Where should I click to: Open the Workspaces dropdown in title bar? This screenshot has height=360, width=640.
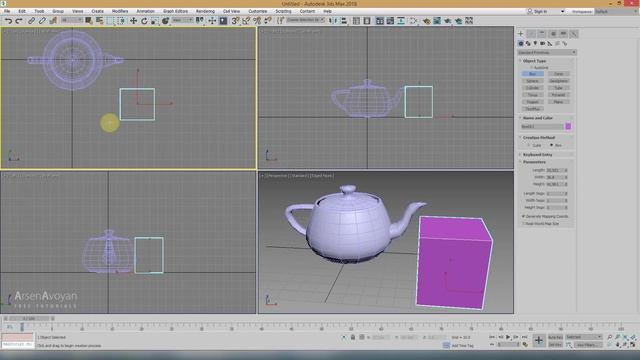616,11
